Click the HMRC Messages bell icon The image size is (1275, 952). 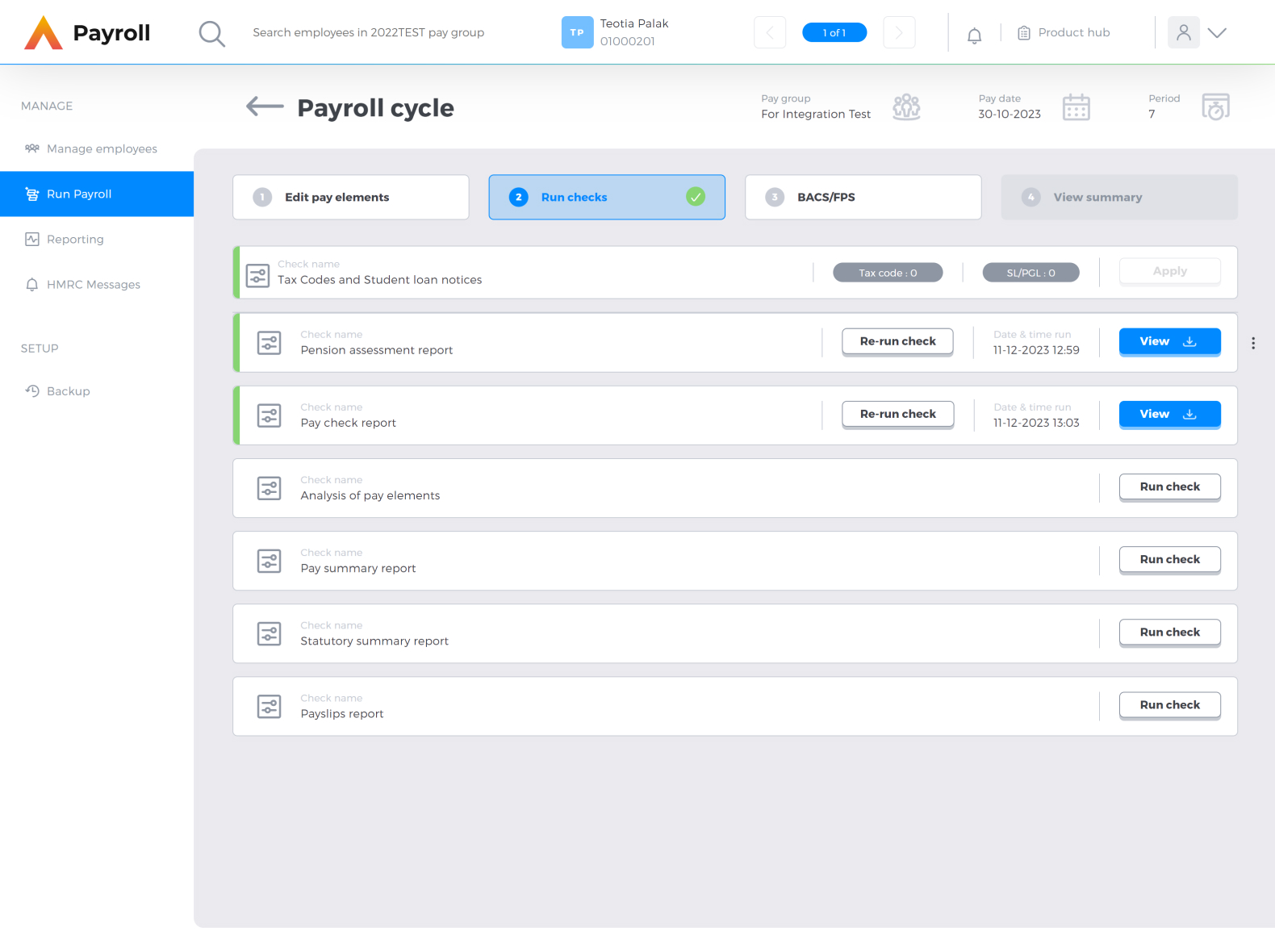point(32,284)
